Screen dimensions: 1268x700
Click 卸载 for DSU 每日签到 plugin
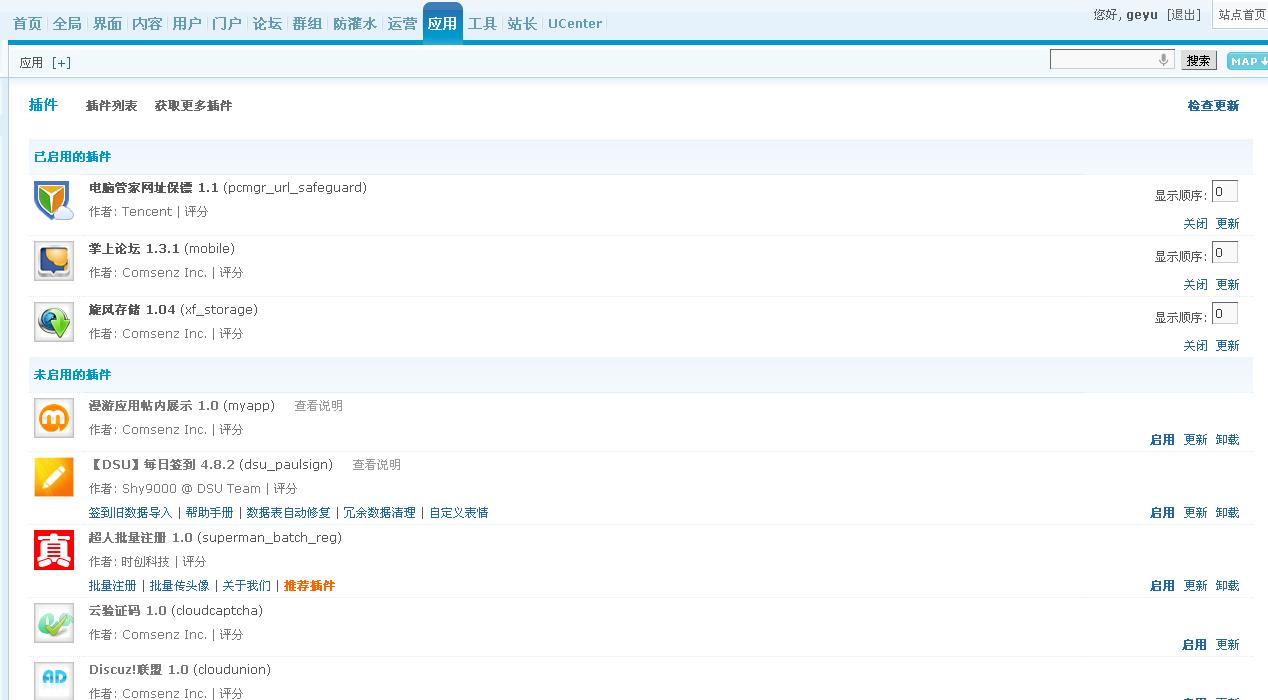point(1227,513)
